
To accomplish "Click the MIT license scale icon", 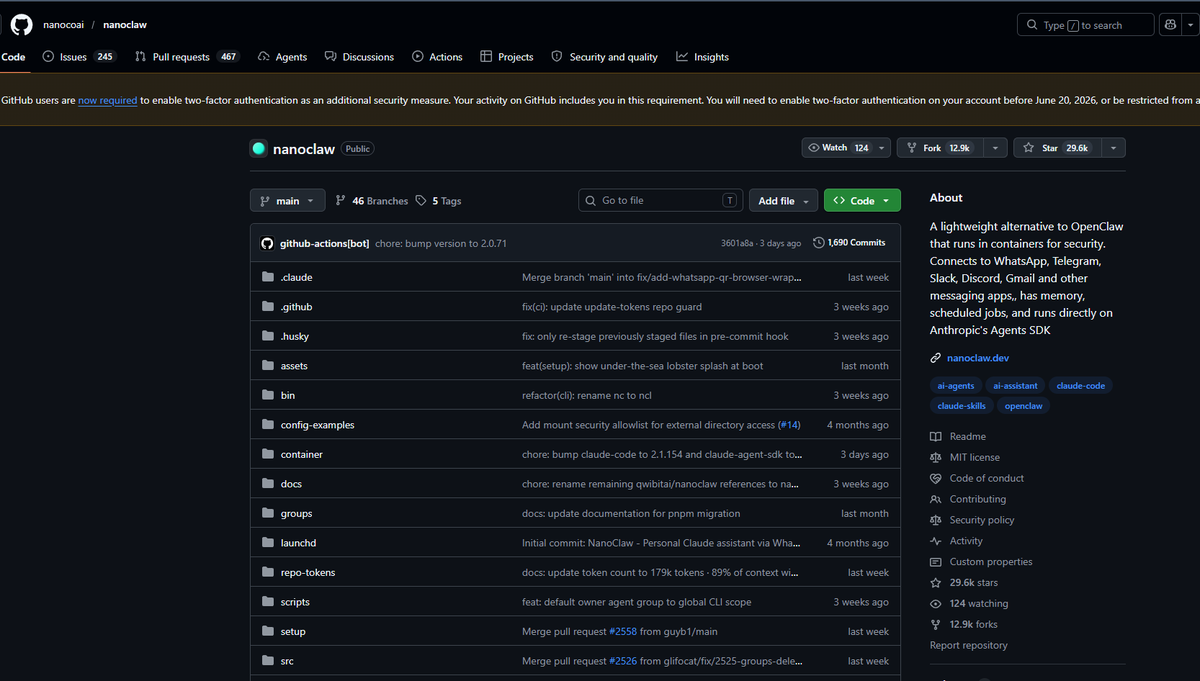I will click(936, 458).
